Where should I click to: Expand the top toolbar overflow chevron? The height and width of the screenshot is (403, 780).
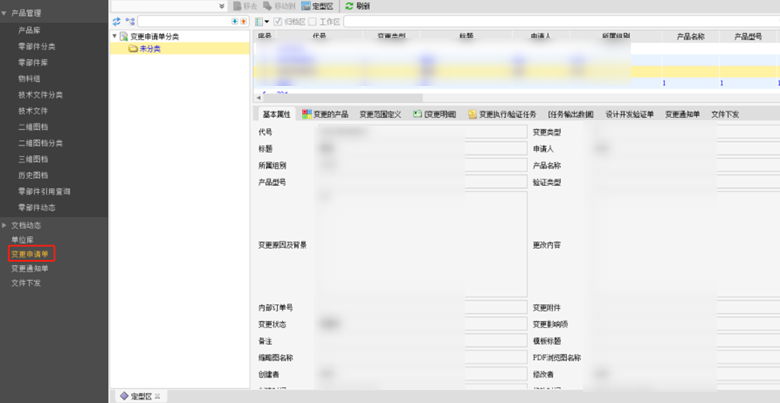point(222,6)
